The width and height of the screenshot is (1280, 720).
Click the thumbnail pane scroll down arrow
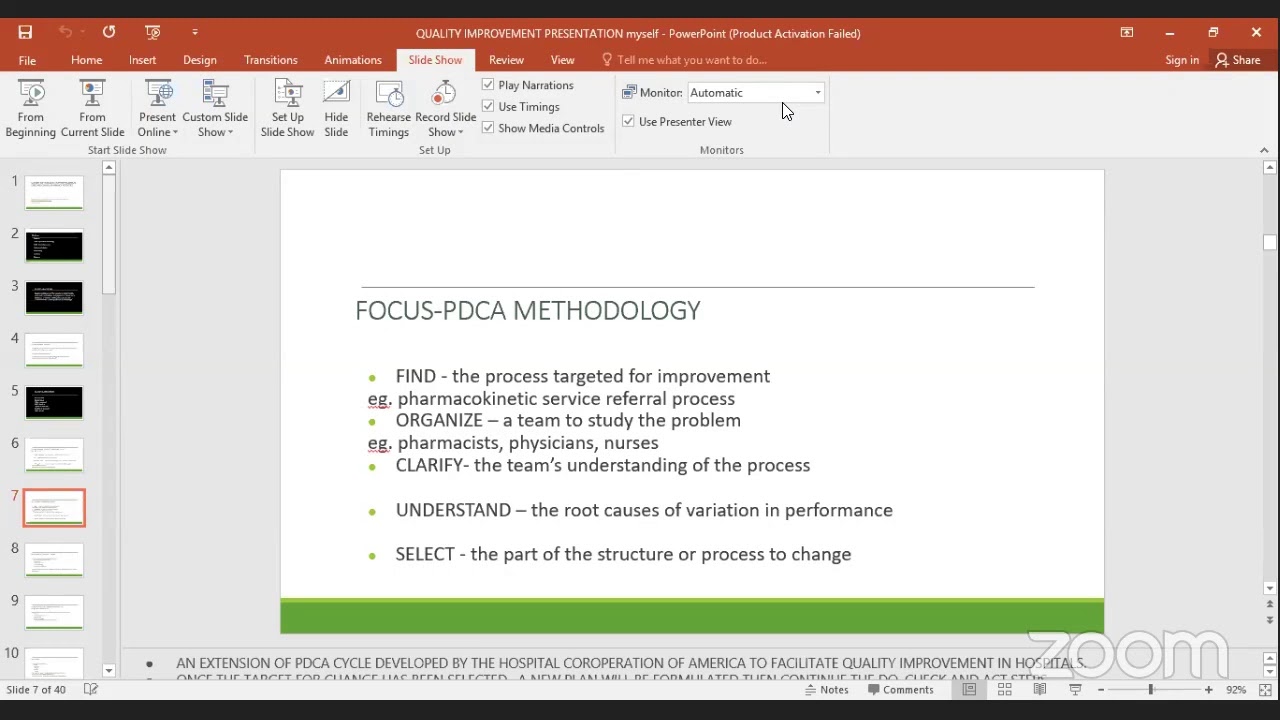click(x=108, y=671)
